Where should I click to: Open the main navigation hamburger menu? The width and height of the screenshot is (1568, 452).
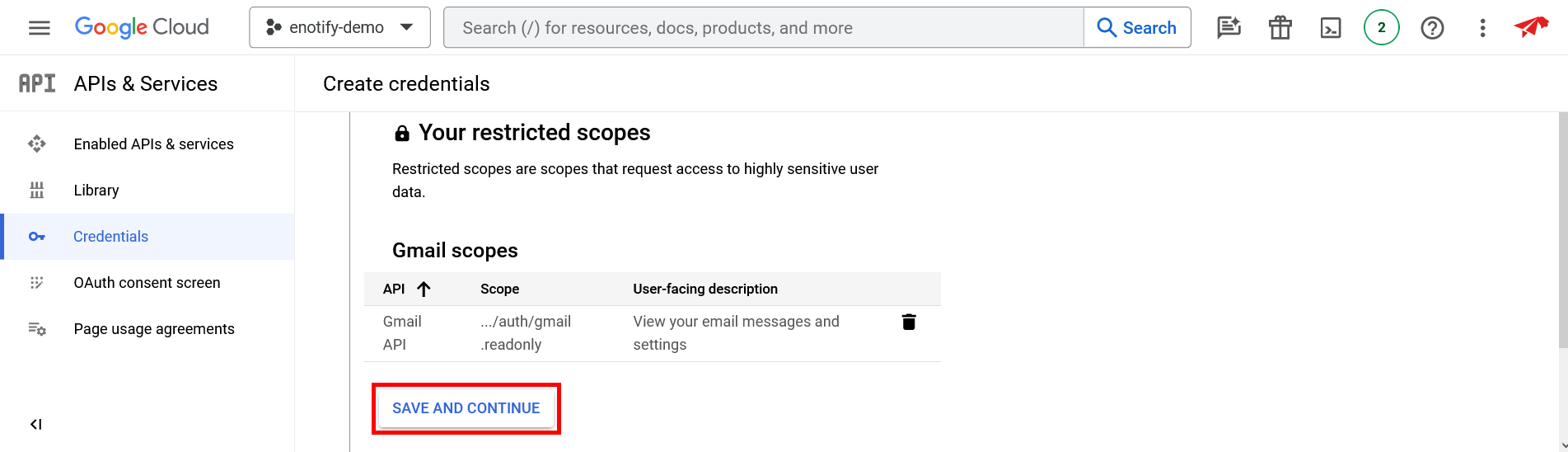pos(39,28)
